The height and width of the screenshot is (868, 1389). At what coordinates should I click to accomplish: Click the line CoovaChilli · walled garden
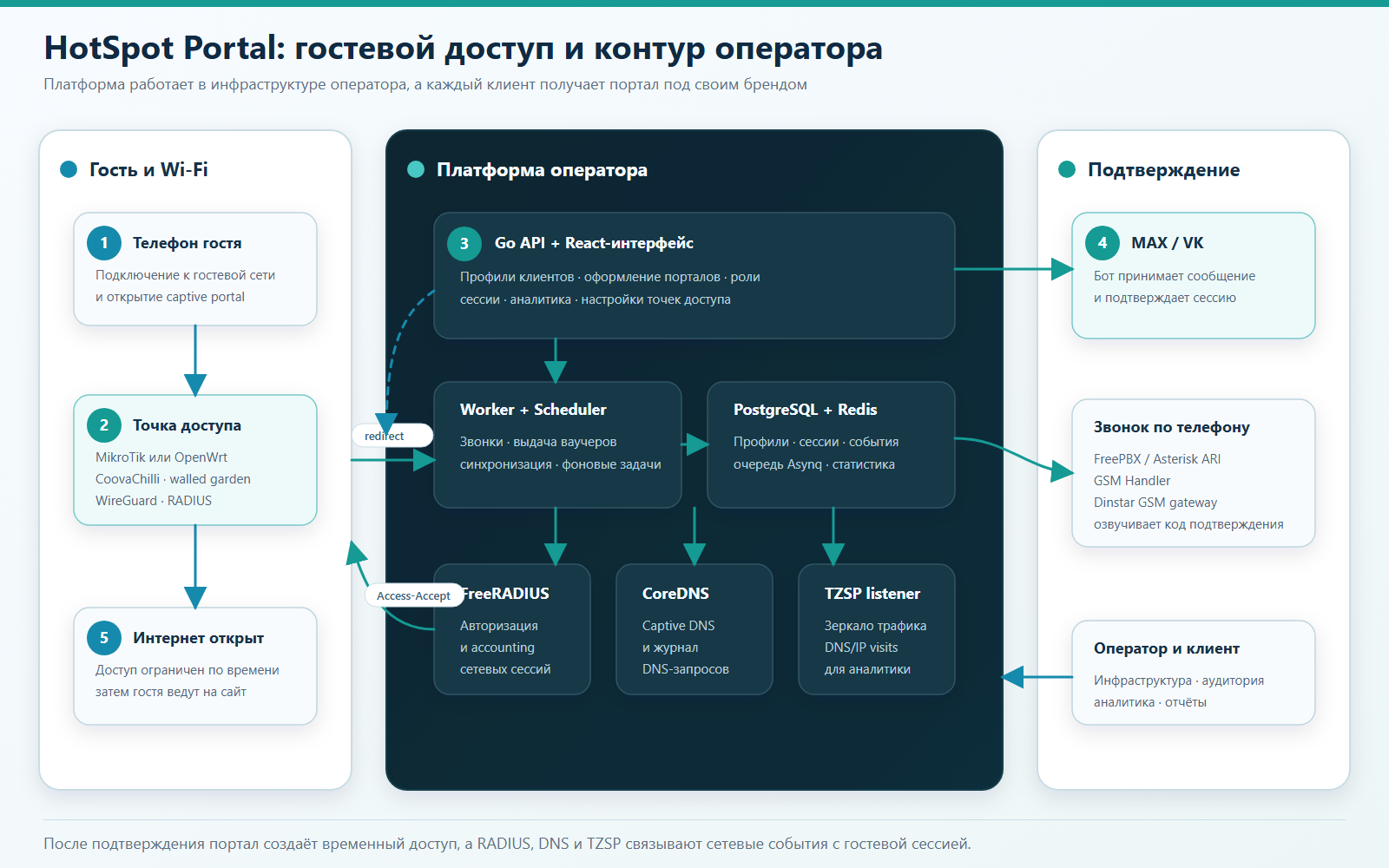click(173, 479)
